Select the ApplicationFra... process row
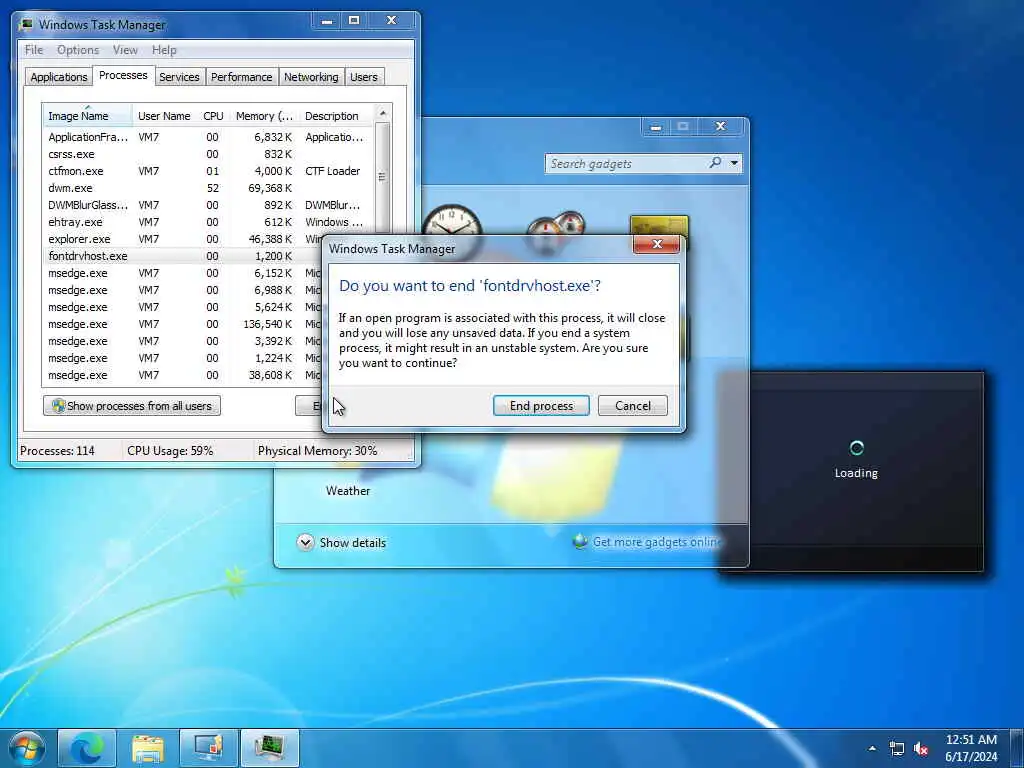Viewport: 1024px width, 768px height. pyautogui.click(x=209, y=137)
